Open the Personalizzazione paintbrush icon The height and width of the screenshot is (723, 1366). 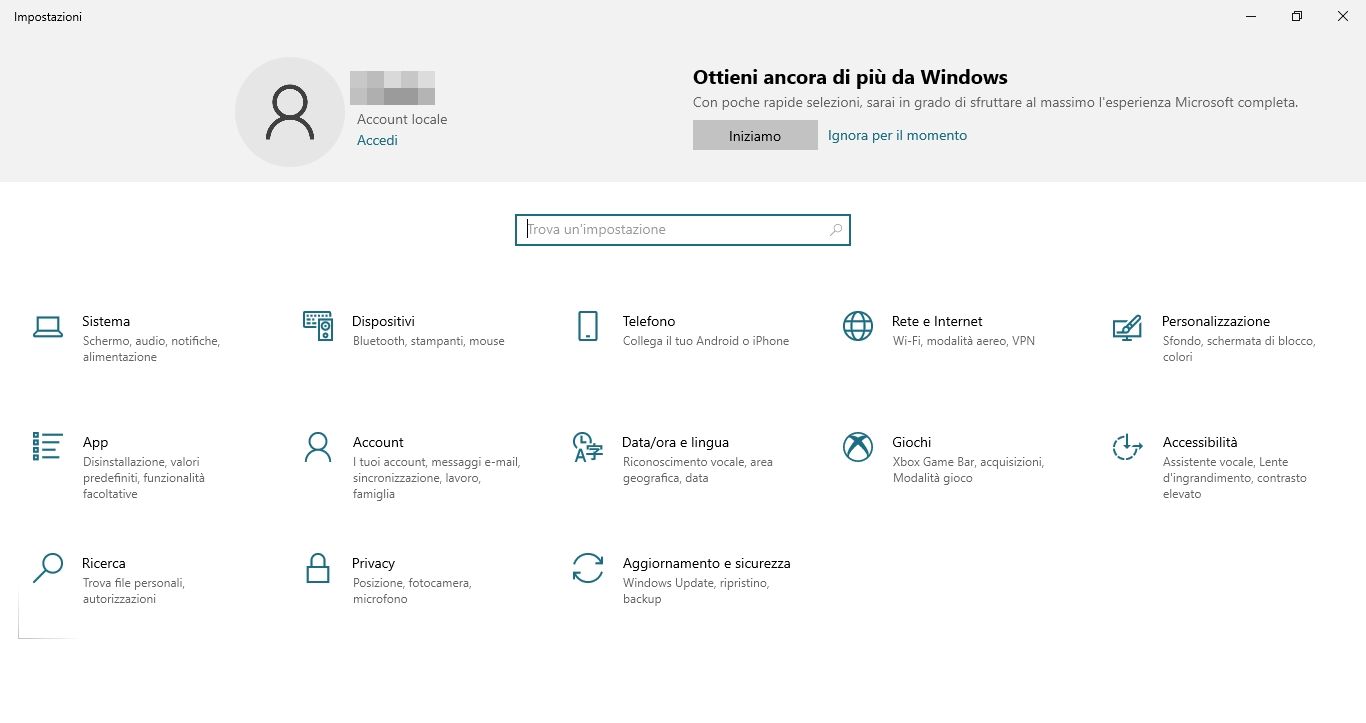pyautogui.click(x=1127, y=327)
